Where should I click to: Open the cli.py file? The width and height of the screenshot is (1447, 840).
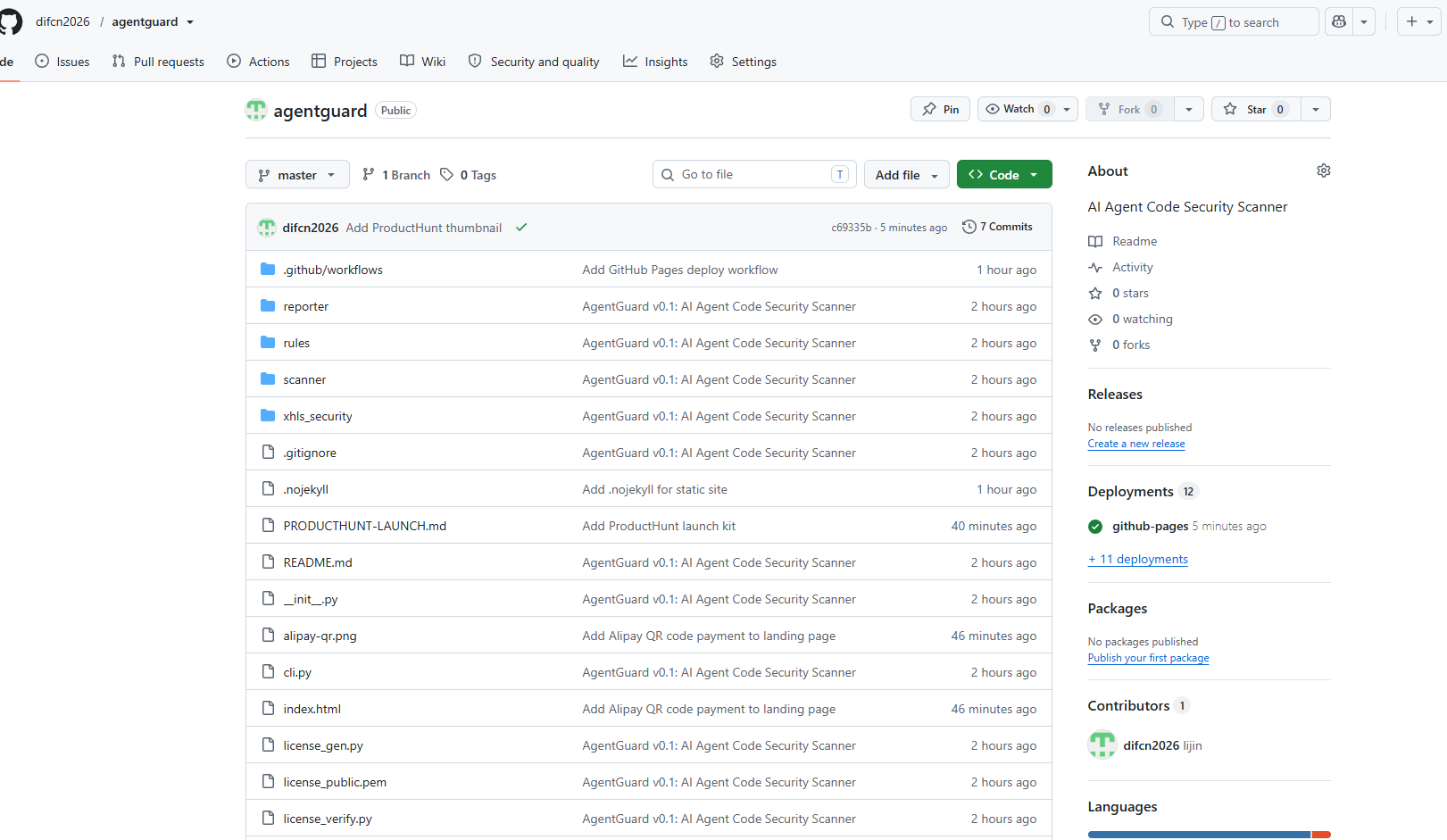[x=297, y=672]
